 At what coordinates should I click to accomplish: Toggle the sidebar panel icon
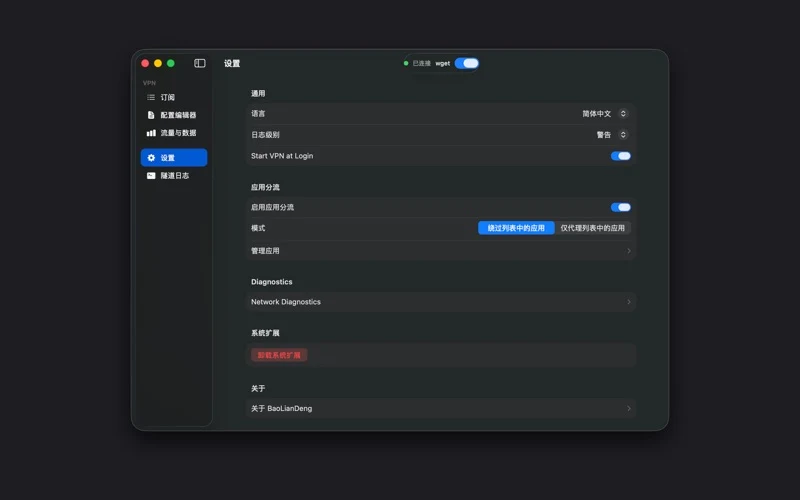coord(199,63)
